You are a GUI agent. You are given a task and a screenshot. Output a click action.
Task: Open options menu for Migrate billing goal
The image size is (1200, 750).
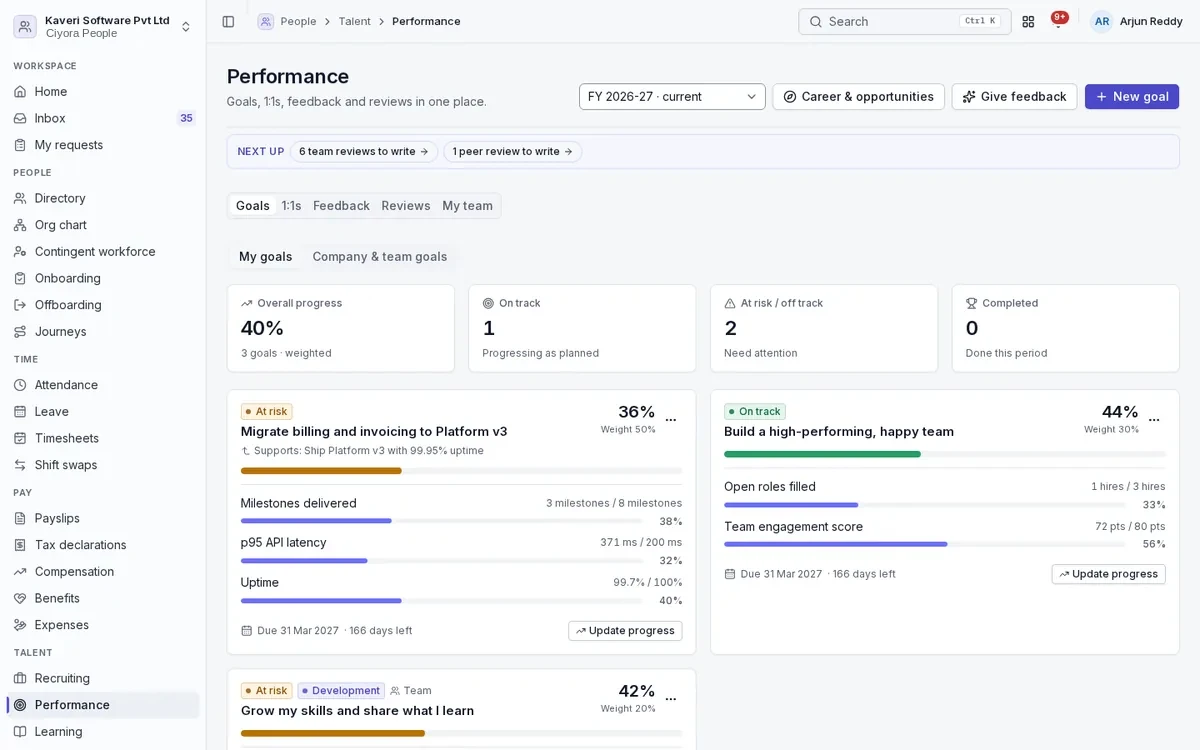[671, 420]
